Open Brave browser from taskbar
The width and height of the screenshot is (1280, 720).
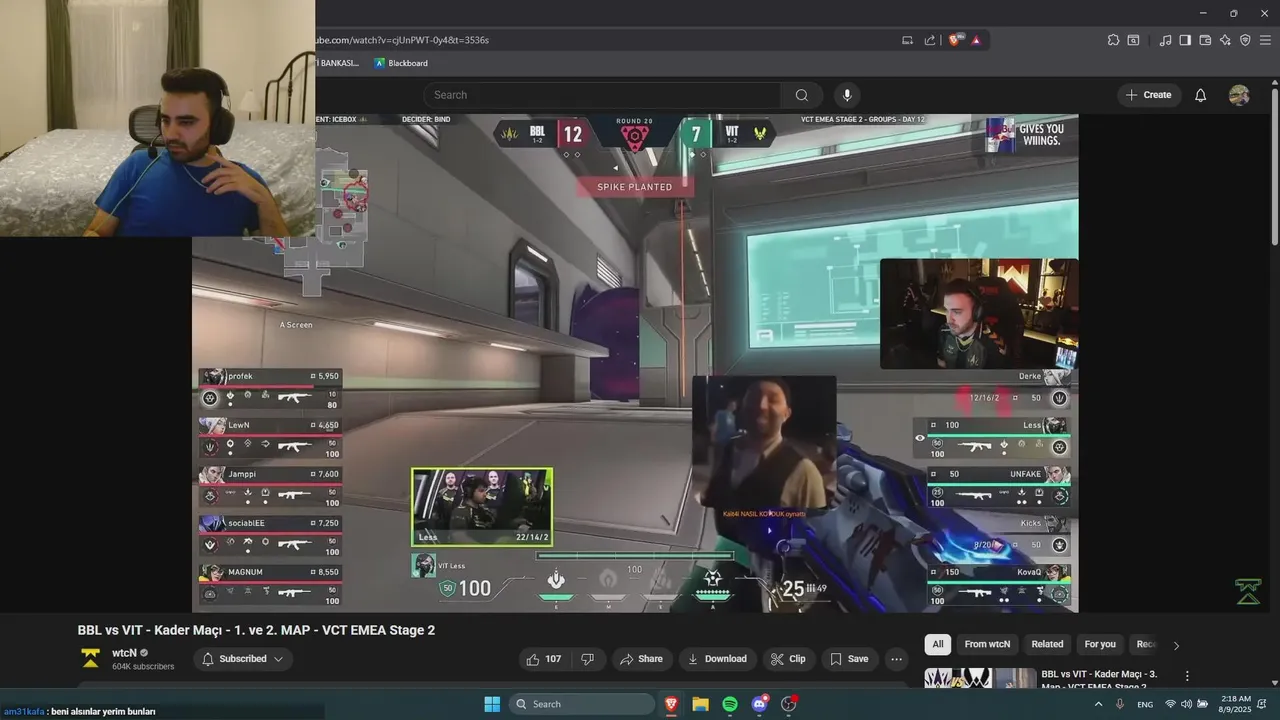(671, 704)
